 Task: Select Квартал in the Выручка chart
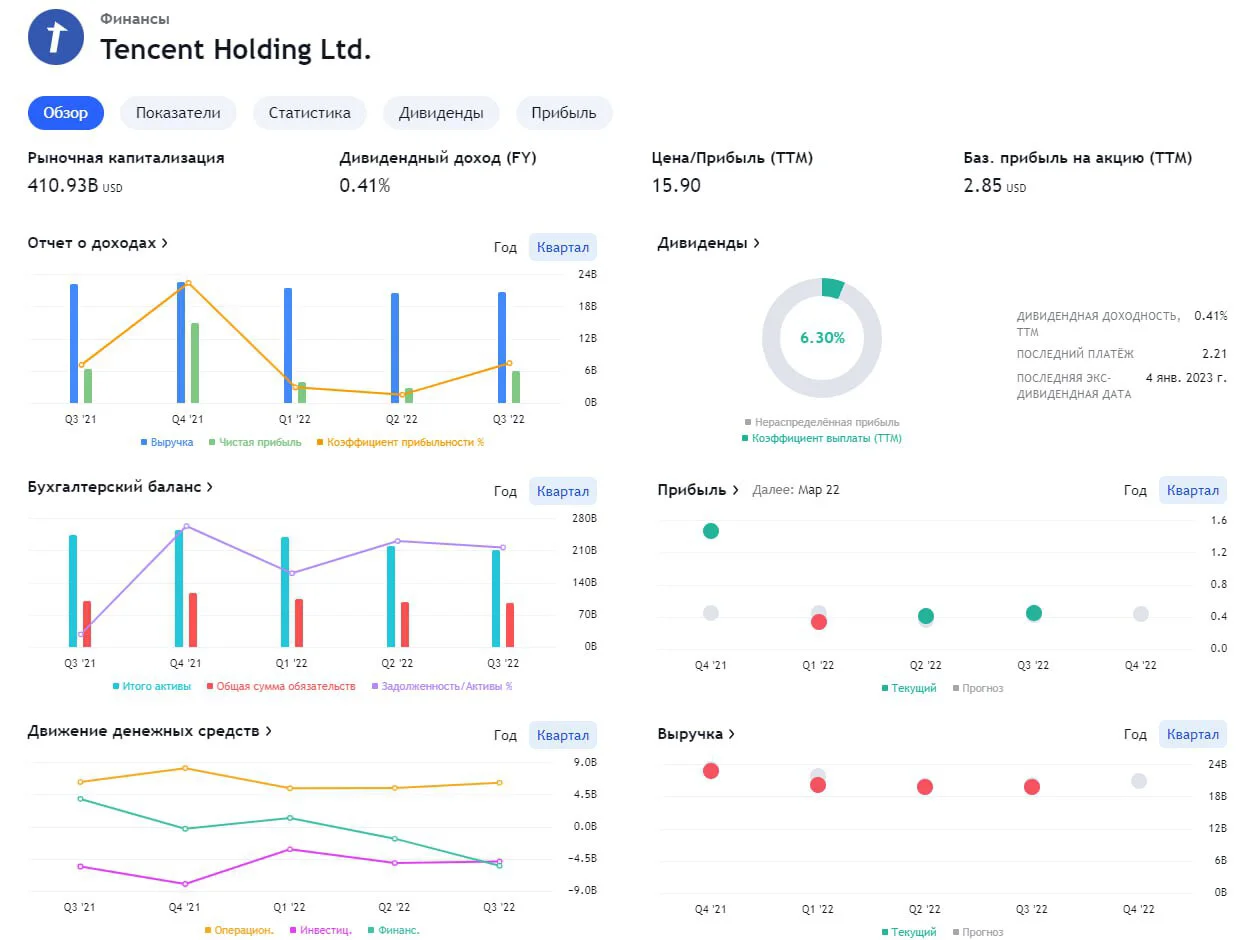(1193, 734)
